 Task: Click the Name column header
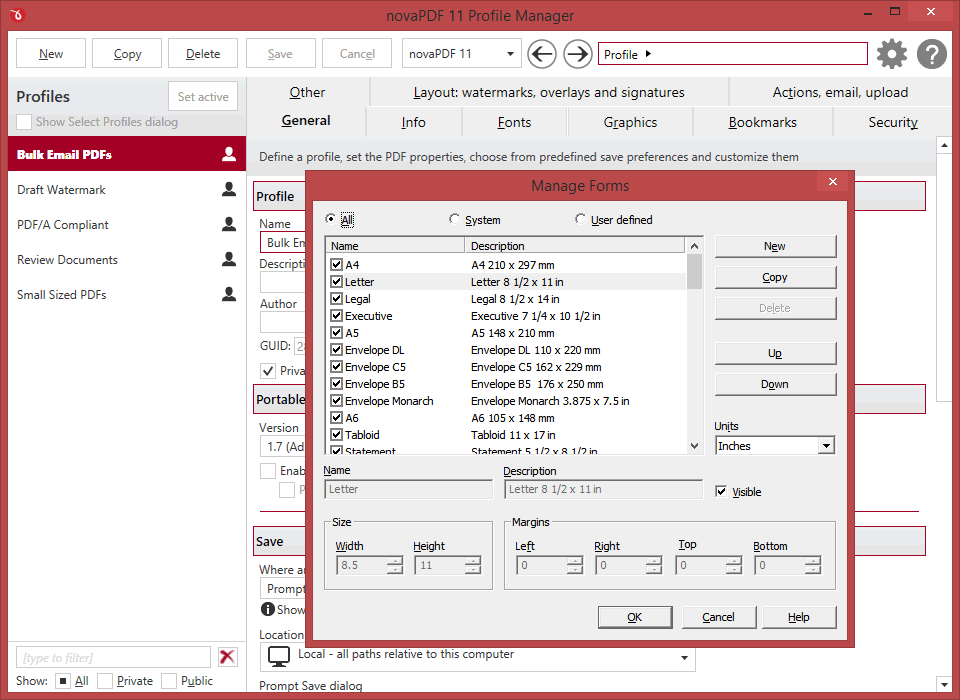click(396, 246)
